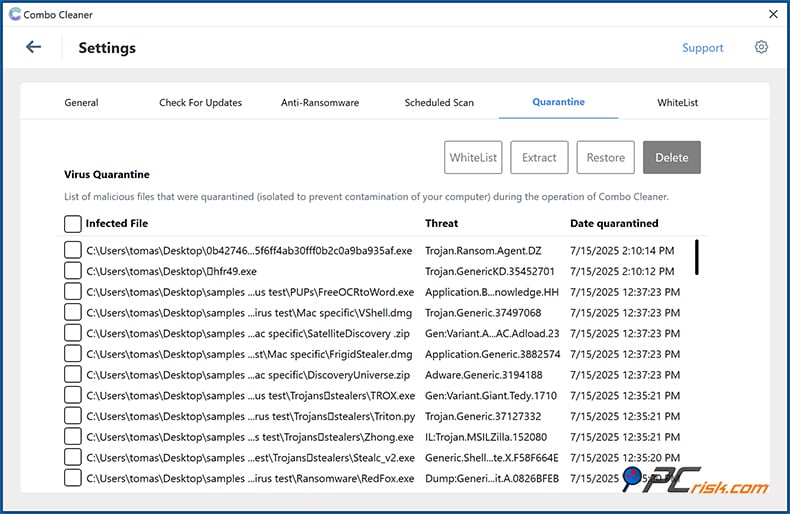Go to the Anti-Ransomware tab
Image resolution: width=790 pixels, height=514 pixels.
[320, 103]
